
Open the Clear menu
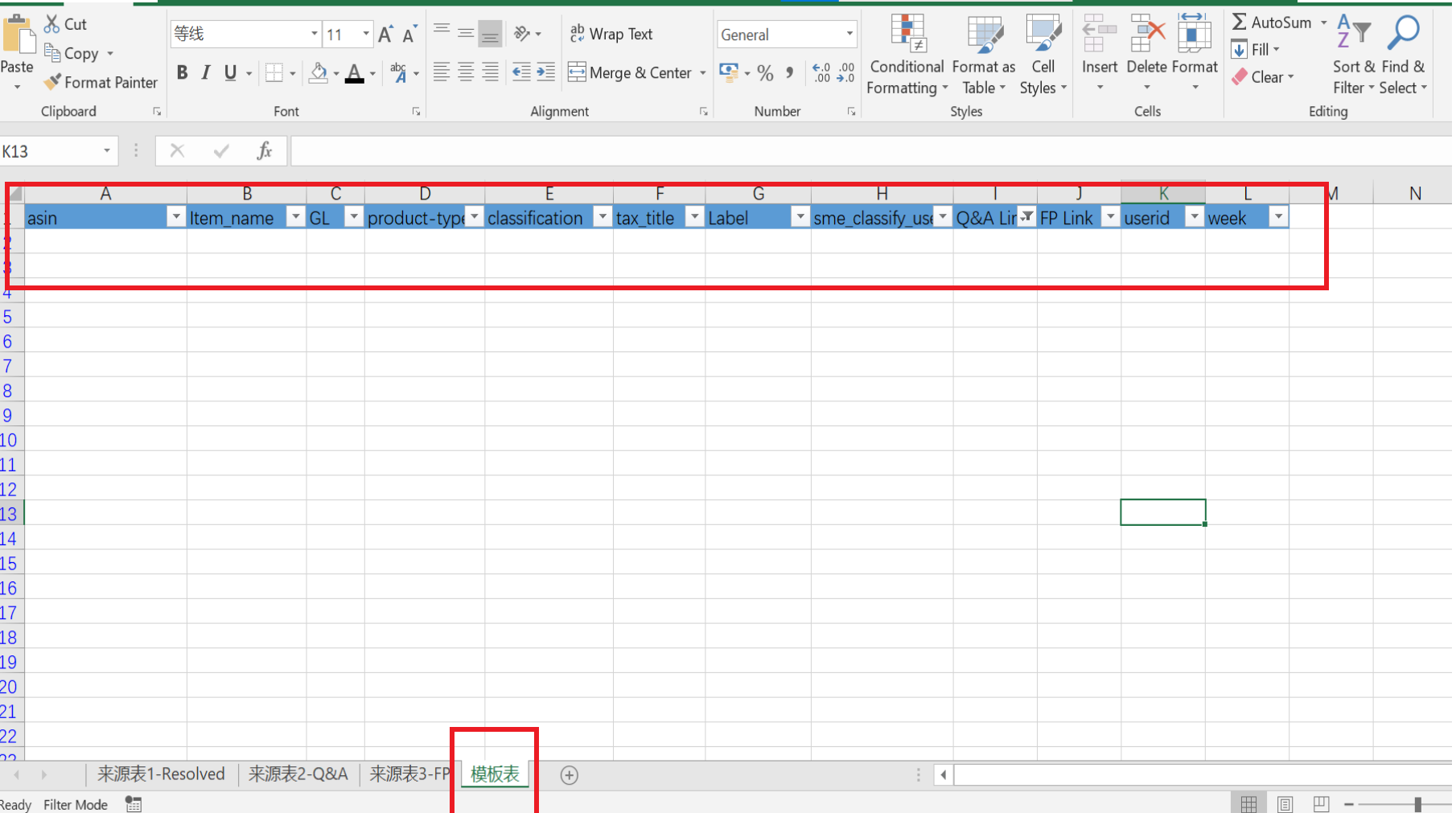coord(1261,77)
